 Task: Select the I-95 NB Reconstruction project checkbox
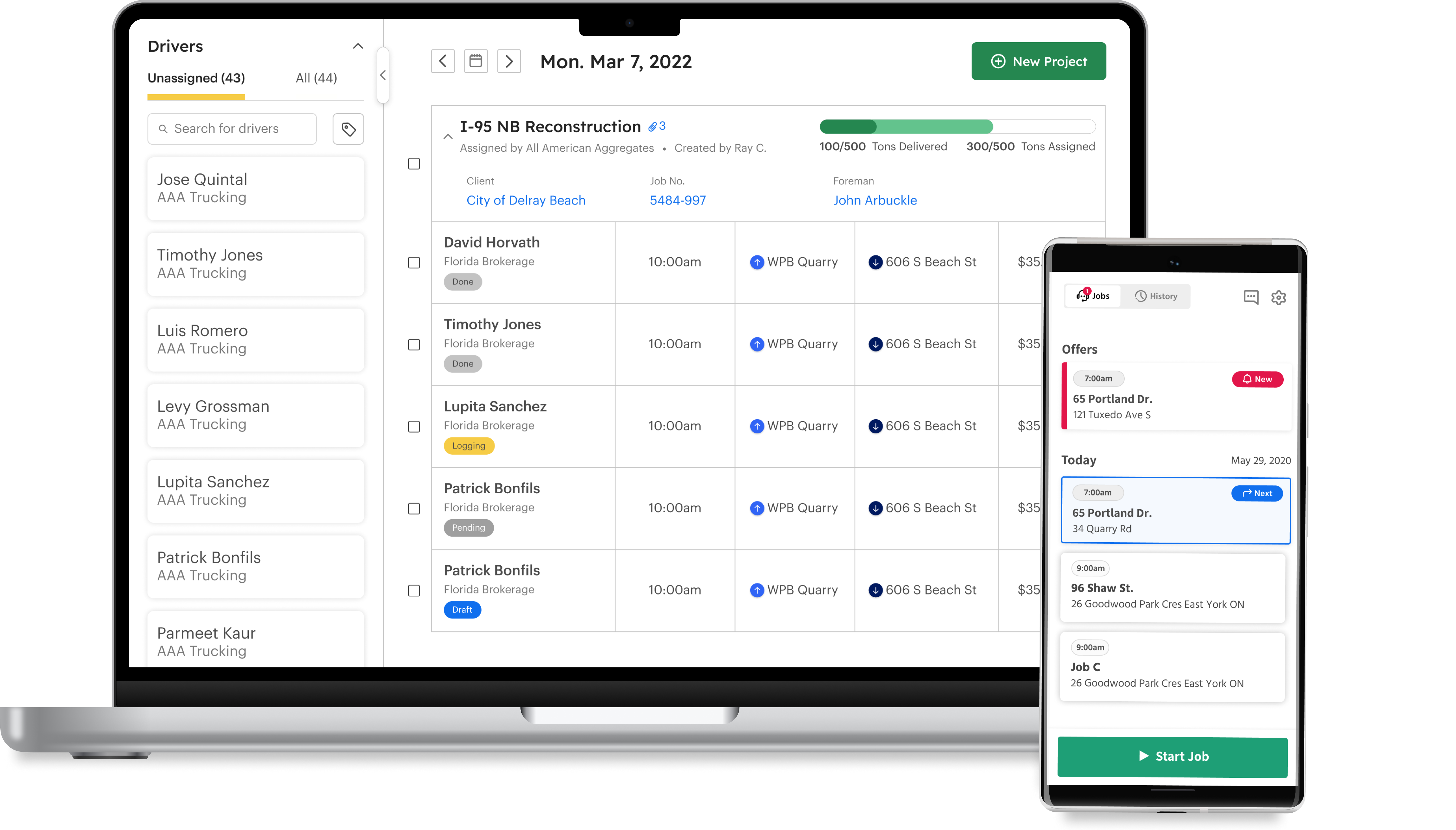(x=414, y=164)
